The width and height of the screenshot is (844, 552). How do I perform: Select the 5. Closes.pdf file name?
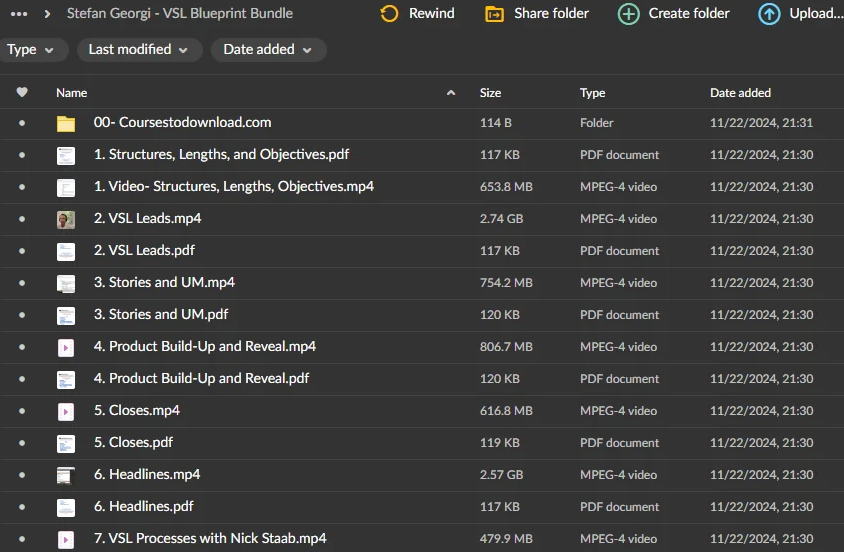coord(133,442)
